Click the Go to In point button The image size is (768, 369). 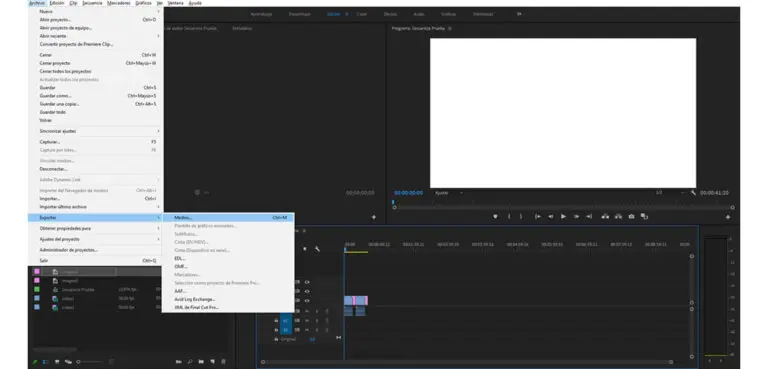point(538,217)
